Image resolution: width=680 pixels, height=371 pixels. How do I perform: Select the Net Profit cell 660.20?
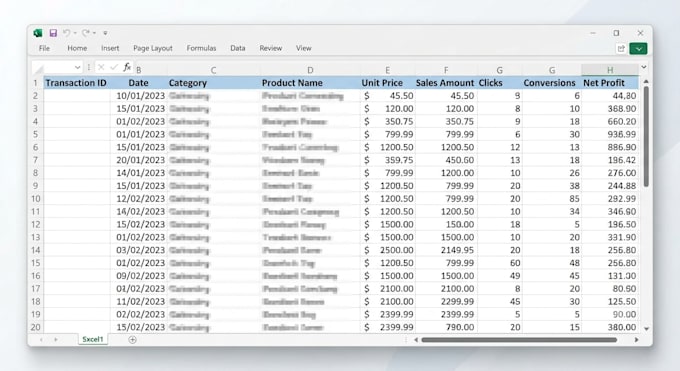click(610, 121)
